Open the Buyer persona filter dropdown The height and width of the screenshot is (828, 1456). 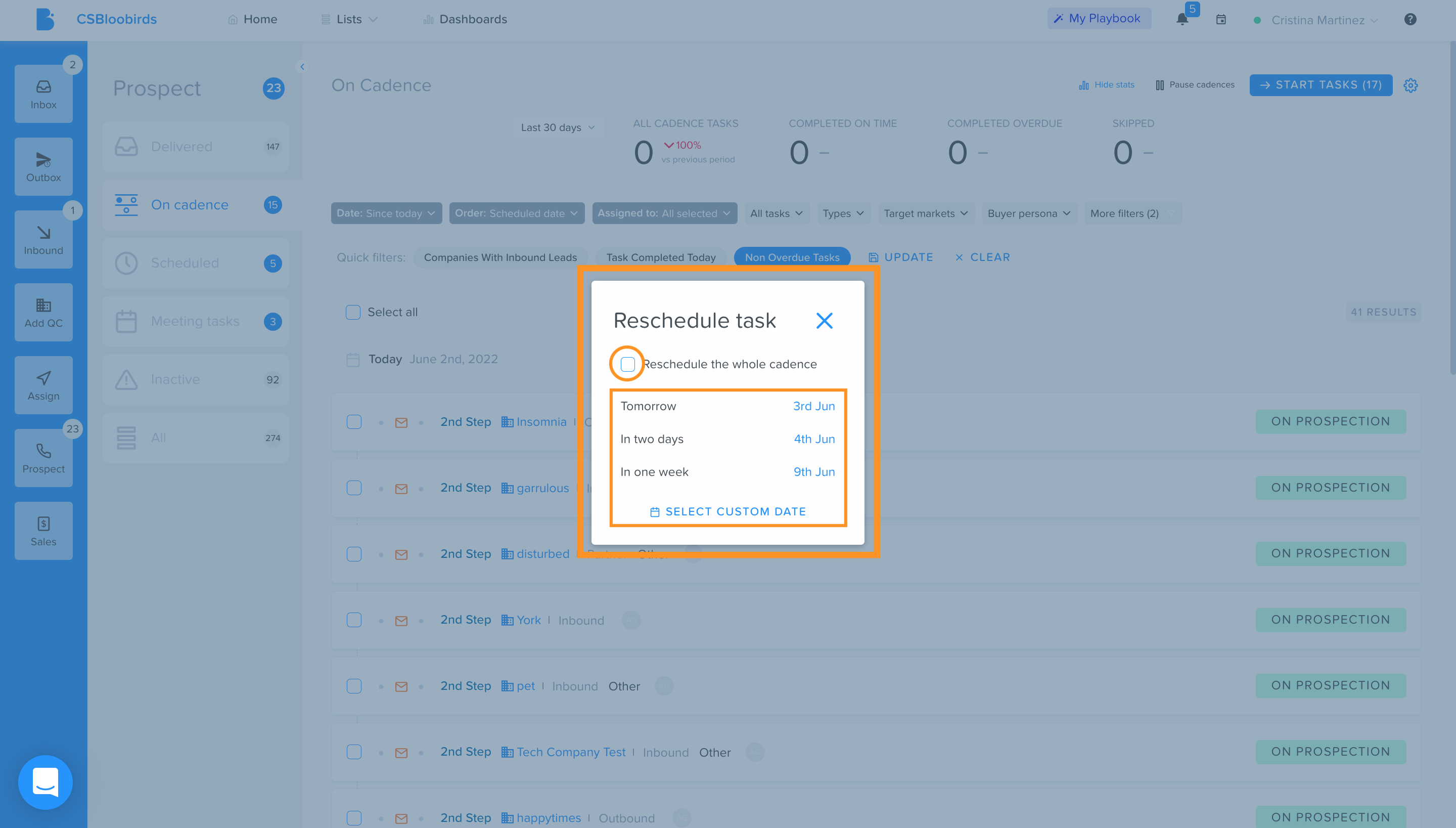(1029, 213)
